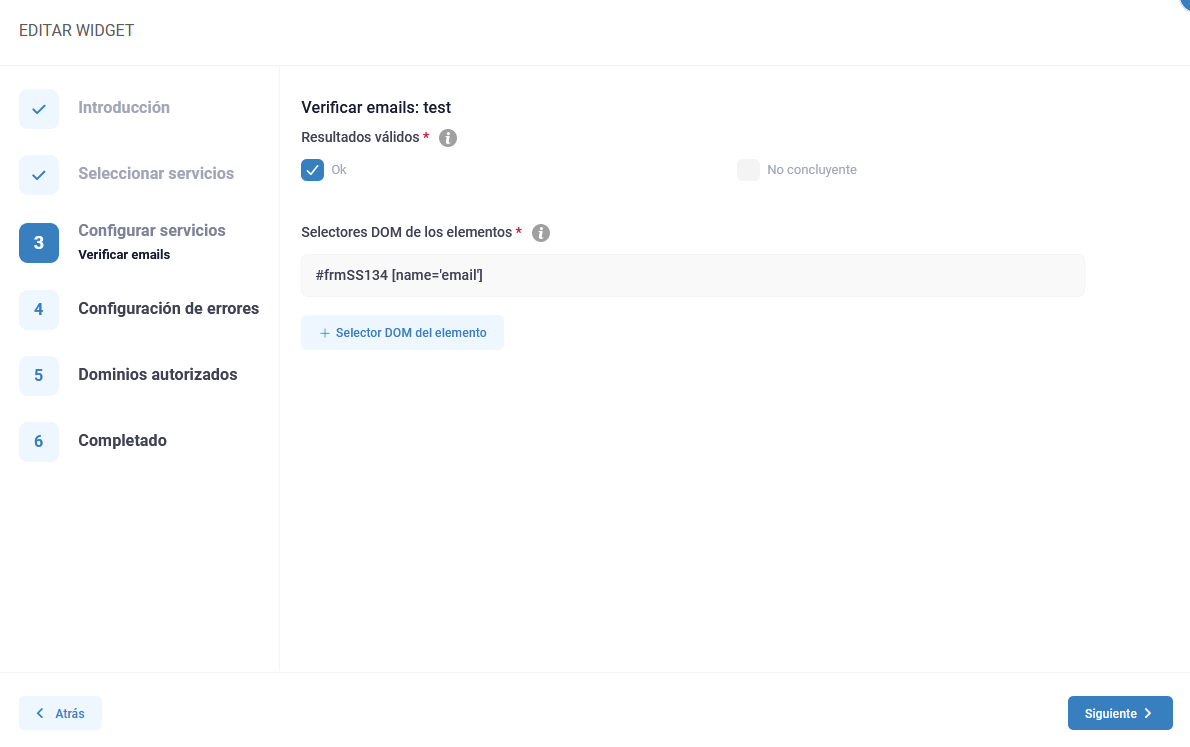Navigate back using the Atrás button
The image size is (1190, 747).
60,712
